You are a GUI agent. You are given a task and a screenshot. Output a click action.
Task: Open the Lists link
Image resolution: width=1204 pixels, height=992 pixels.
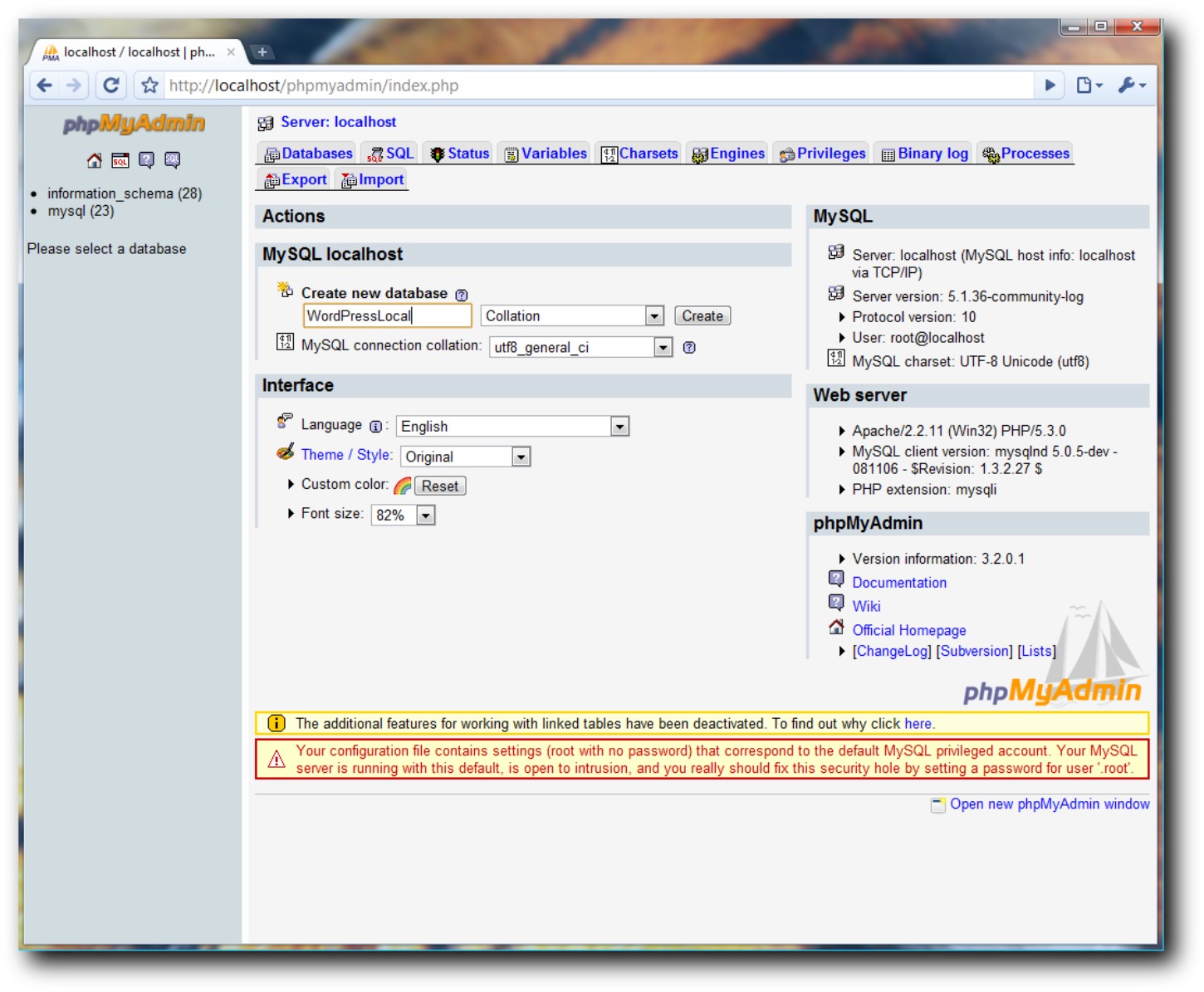click(1037, 652)
